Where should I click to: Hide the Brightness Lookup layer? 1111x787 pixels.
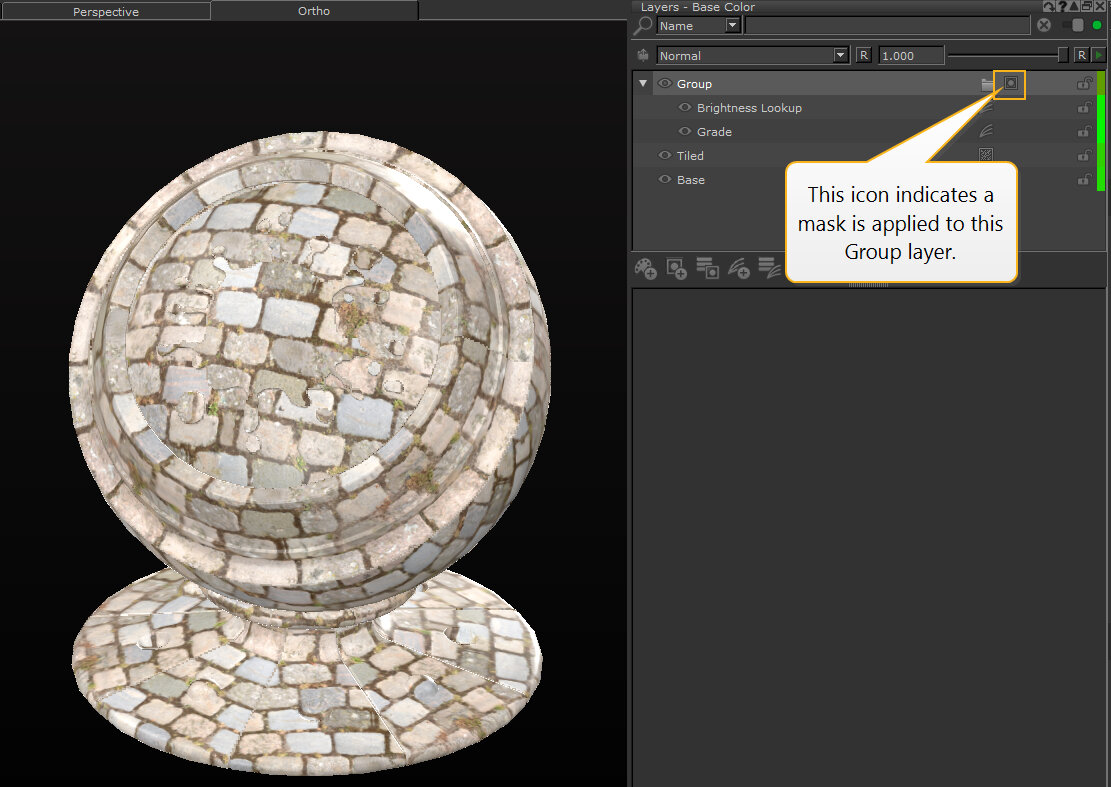click(x=685, y=108)
